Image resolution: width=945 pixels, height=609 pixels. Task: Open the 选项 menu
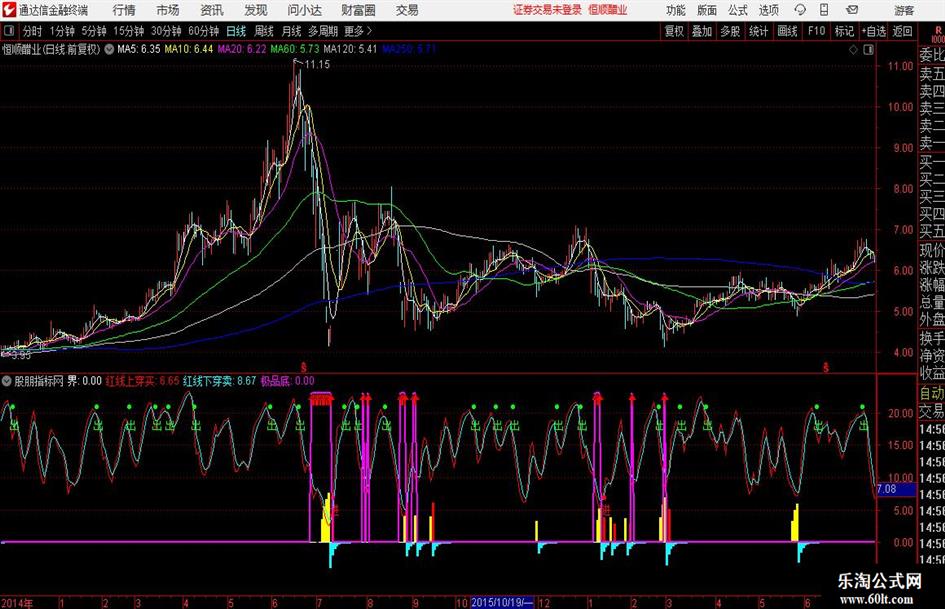[x=768, y=10]
